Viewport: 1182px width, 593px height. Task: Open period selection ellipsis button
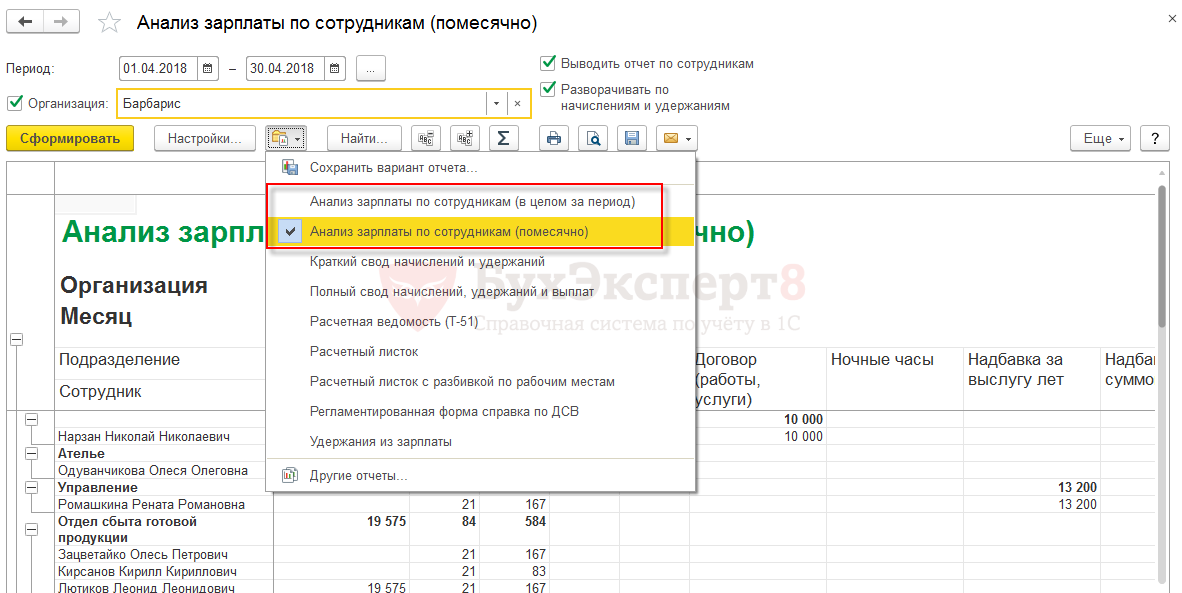coord(370,68)
